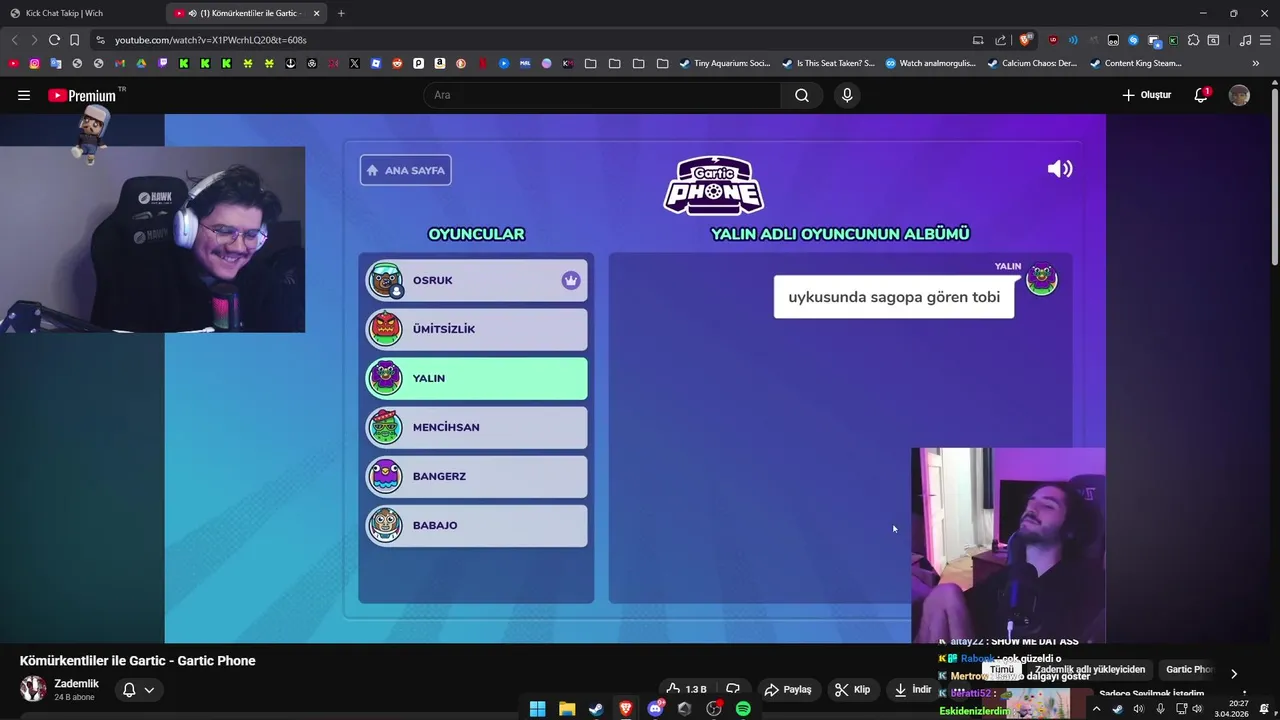Open the X (Twitter) bookmark icon

pos(354,63)
